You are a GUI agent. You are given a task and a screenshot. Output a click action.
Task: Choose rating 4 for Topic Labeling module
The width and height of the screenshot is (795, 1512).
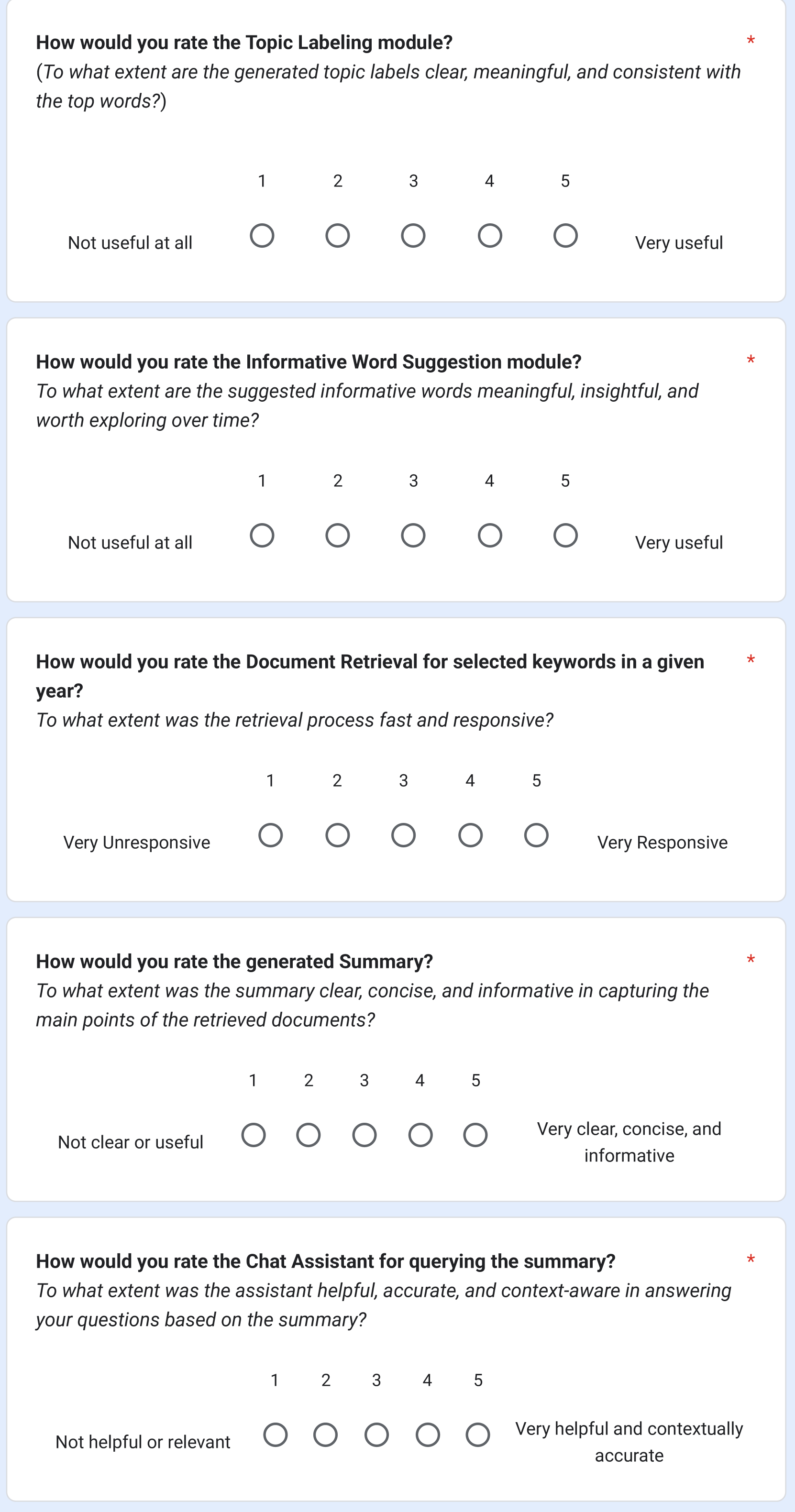point(490,235)
